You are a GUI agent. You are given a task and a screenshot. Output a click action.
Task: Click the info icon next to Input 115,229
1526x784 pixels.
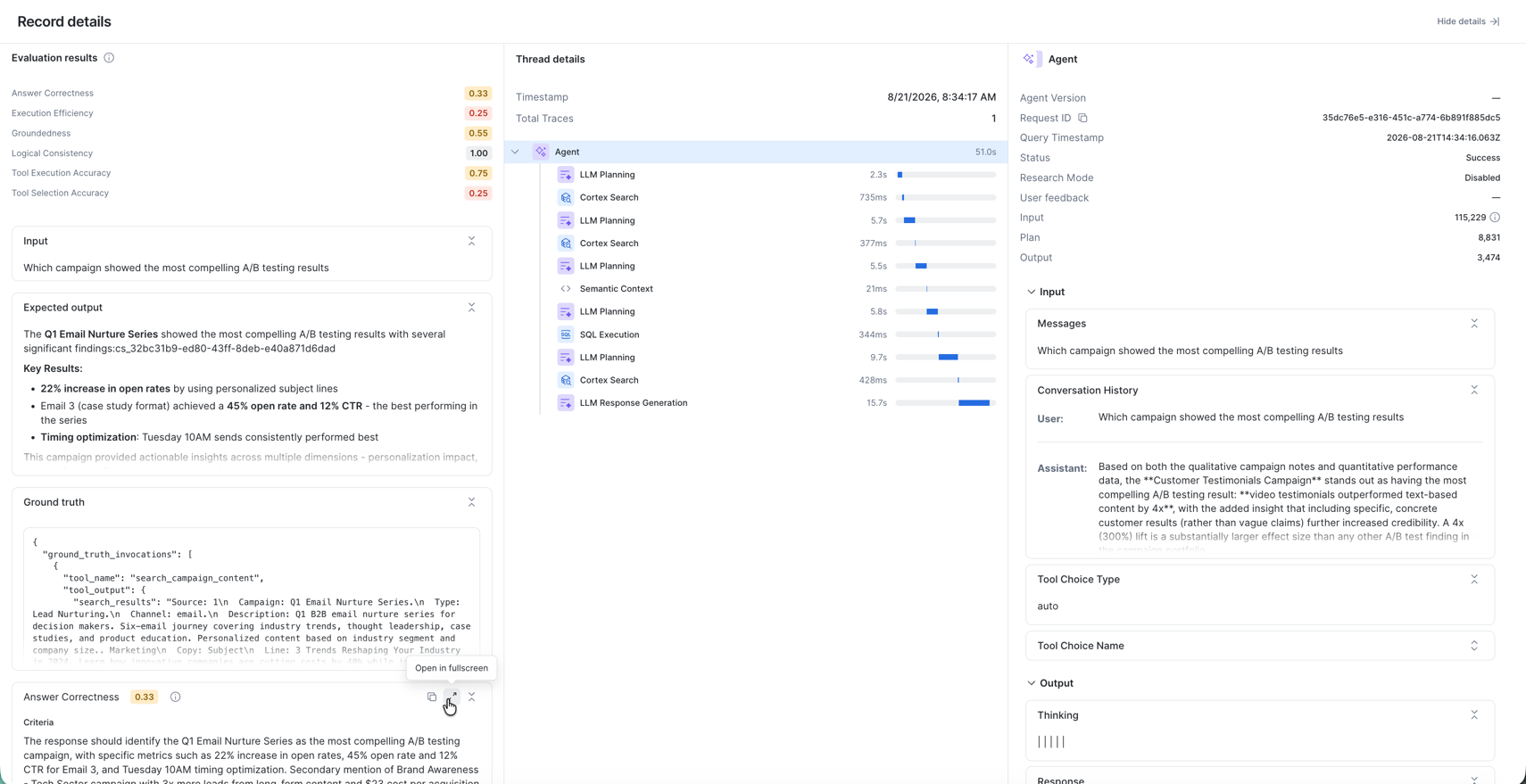click(x=1495, y=218)
